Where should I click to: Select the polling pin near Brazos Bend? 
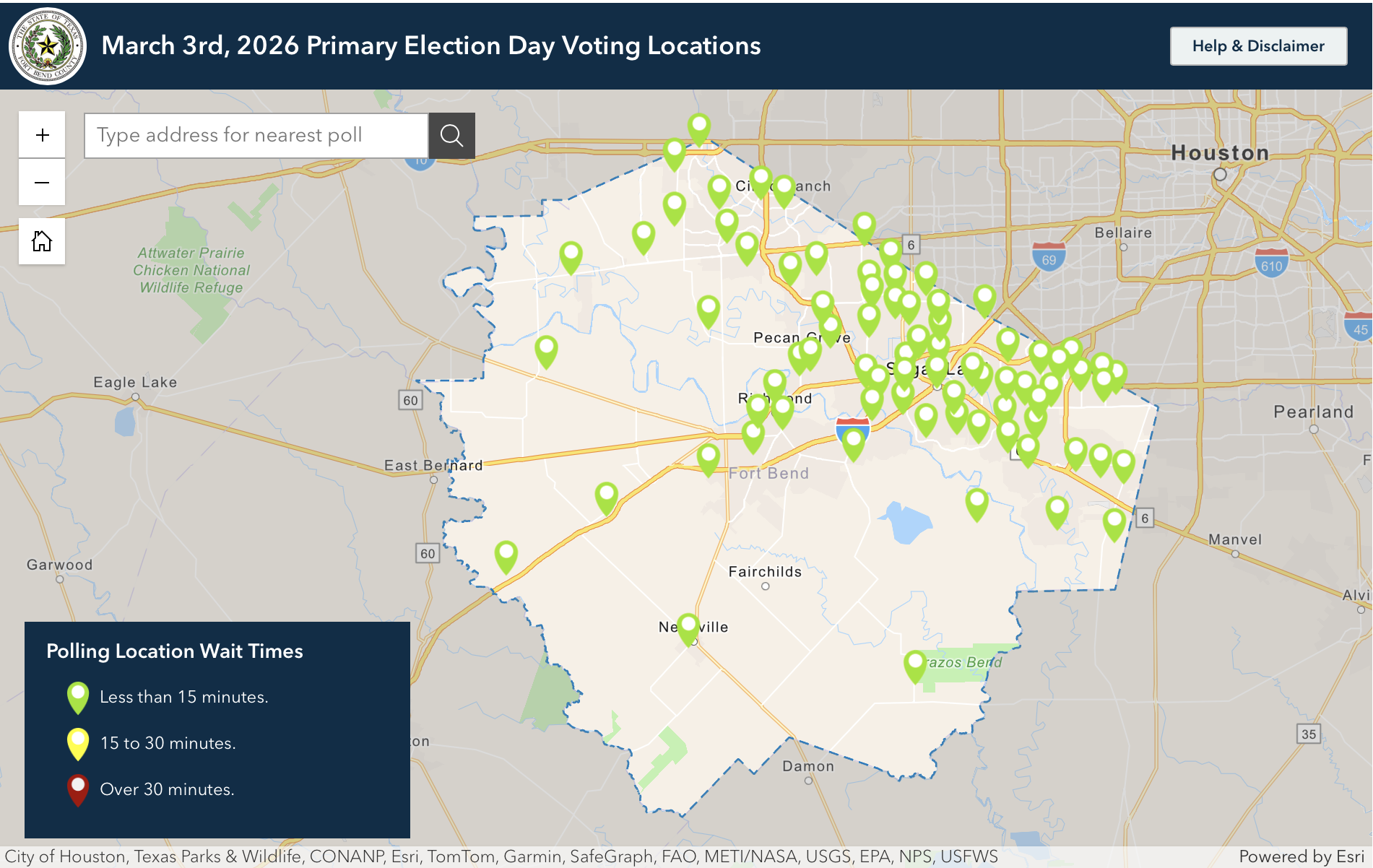915,664
